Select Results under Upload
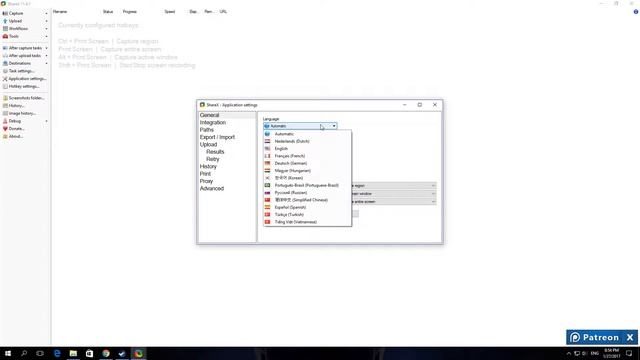Screen dimensions: 640x360 215,152
